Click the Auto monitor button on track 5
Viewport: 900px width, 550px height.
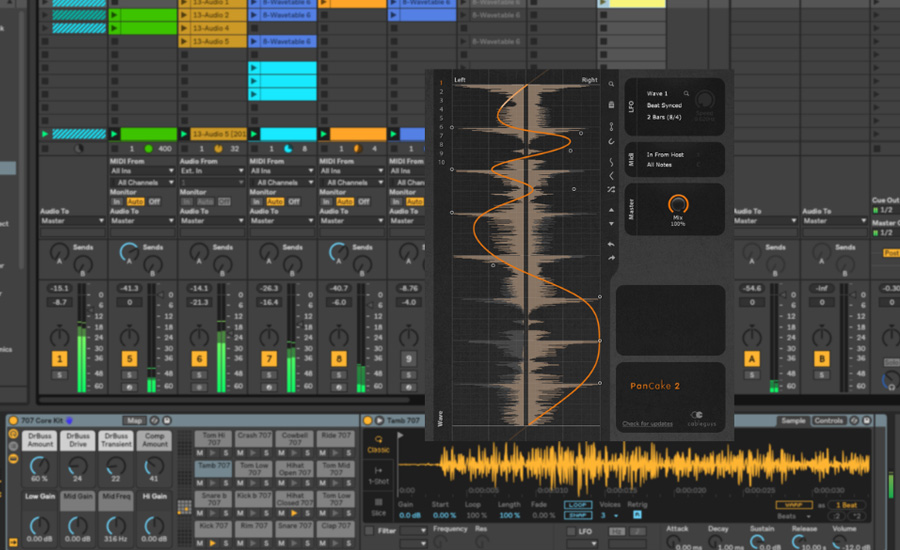click(135, 202)
